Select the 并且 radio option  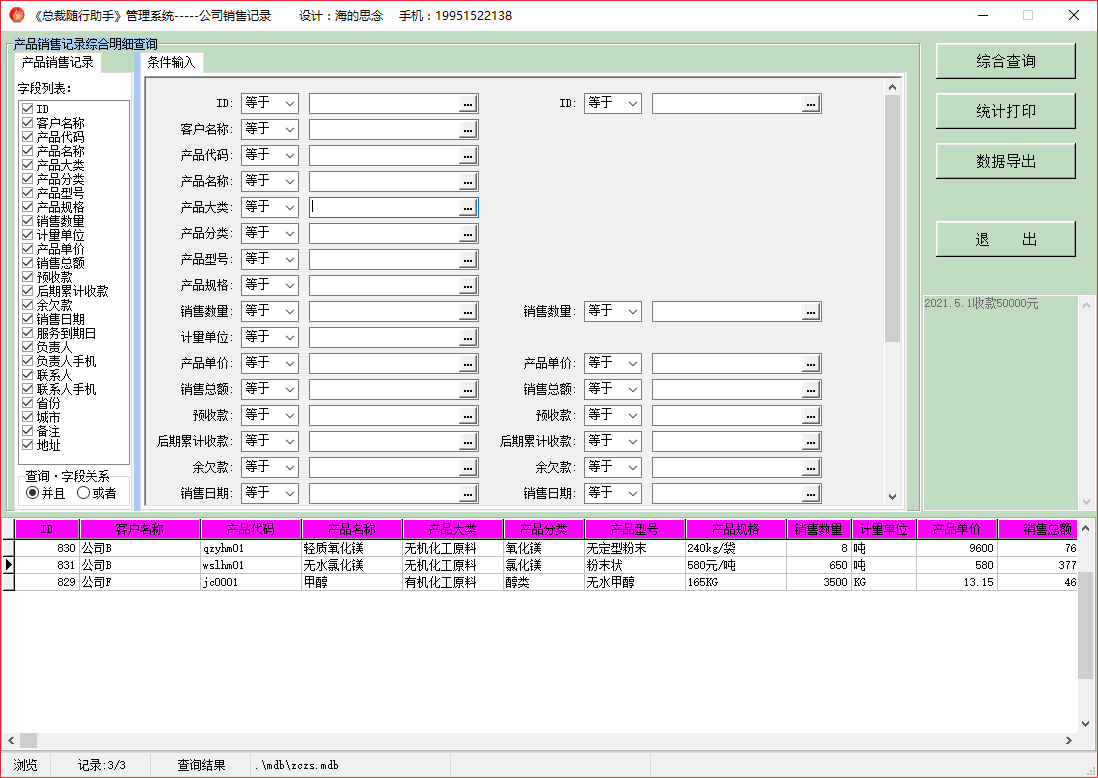[x=32, y=493]
